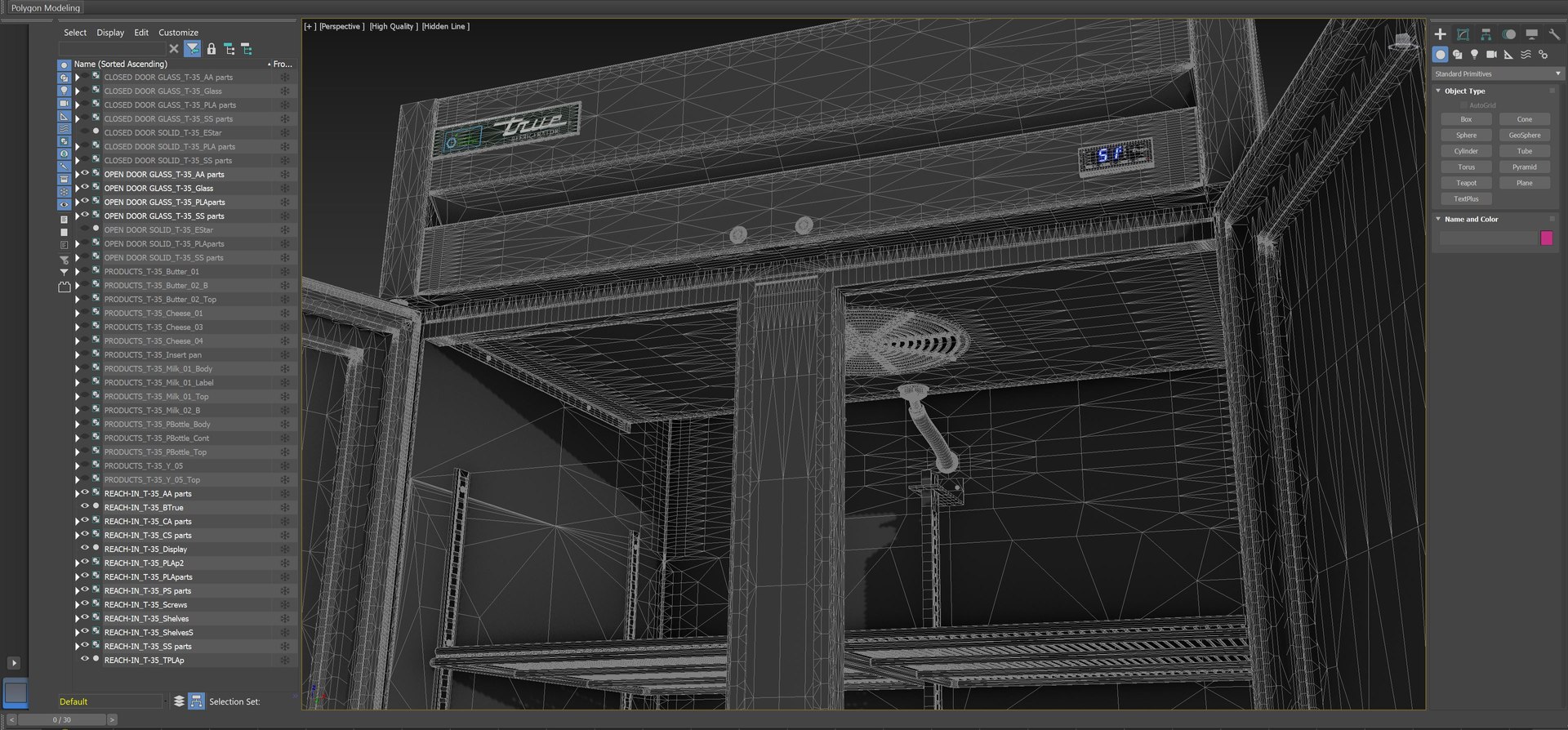
Task: Open the Display menu in scene explorer
Action: pyautogui.click(x=110, y=33)
